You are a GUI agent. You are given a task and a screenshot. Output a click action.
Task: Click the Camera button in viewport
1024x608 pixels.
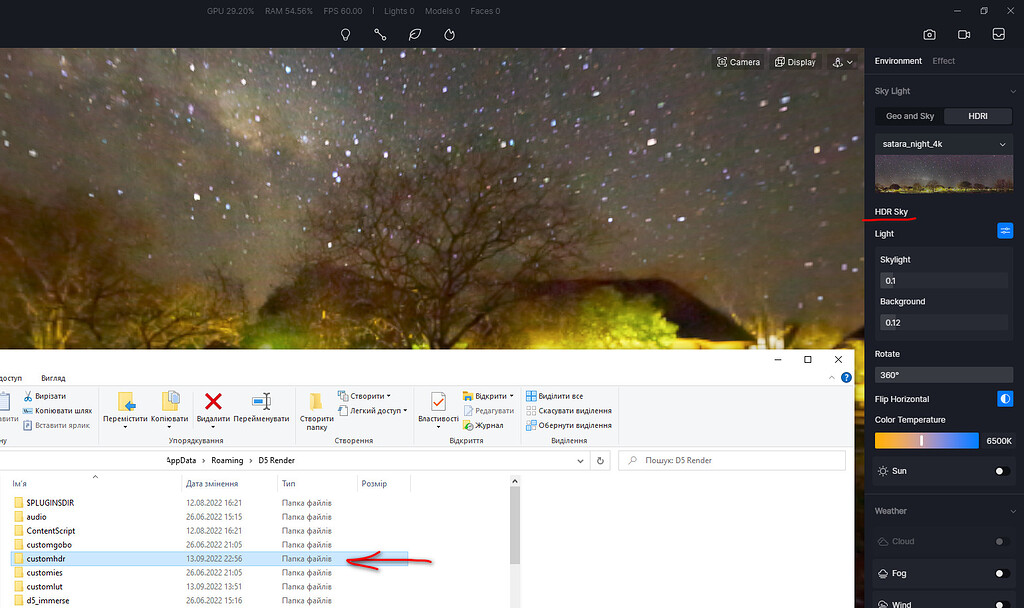click(x=738, y=62)
